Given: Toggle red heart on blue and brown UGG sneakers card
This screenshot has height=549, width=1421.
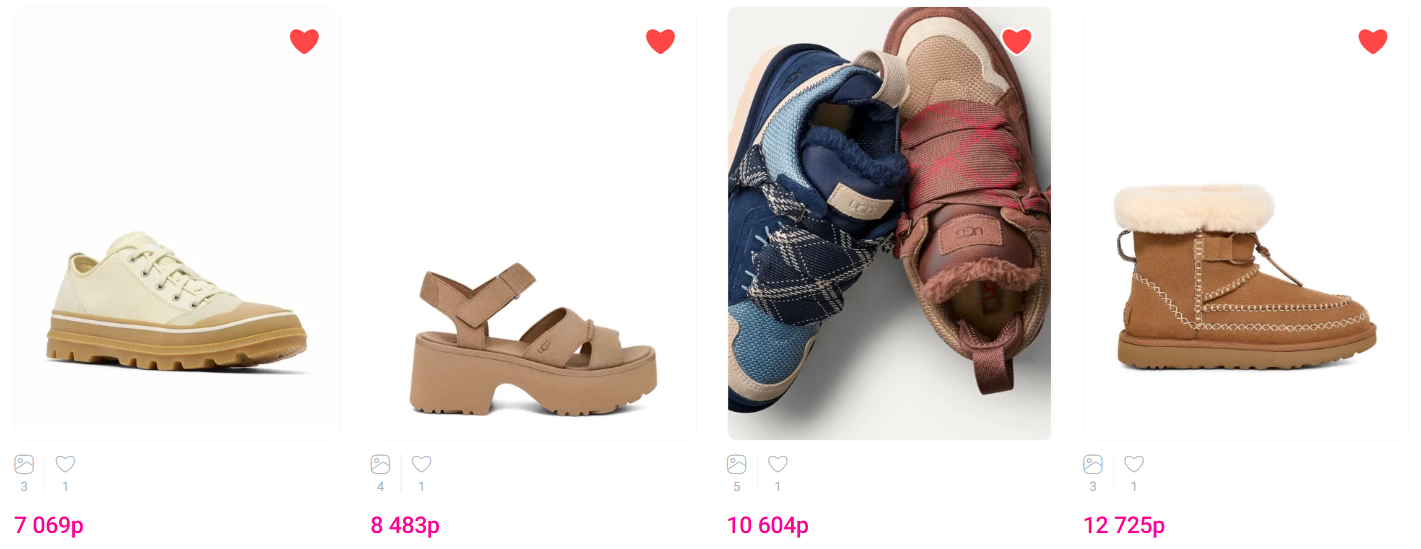Looking at the screenshot, I should 1016,41.
